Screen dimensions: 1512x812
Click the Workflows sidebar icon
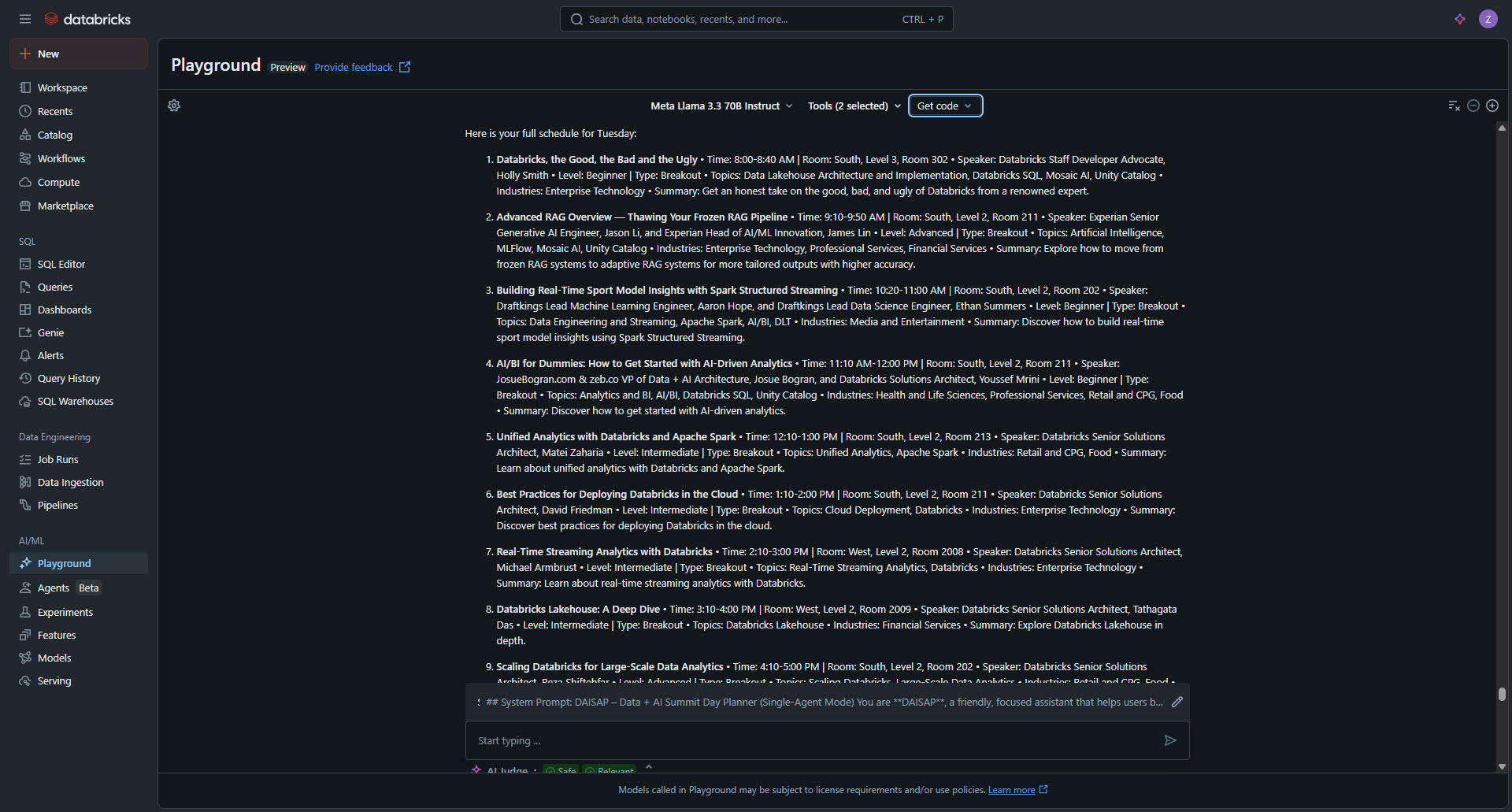click(x=25, y=158)
